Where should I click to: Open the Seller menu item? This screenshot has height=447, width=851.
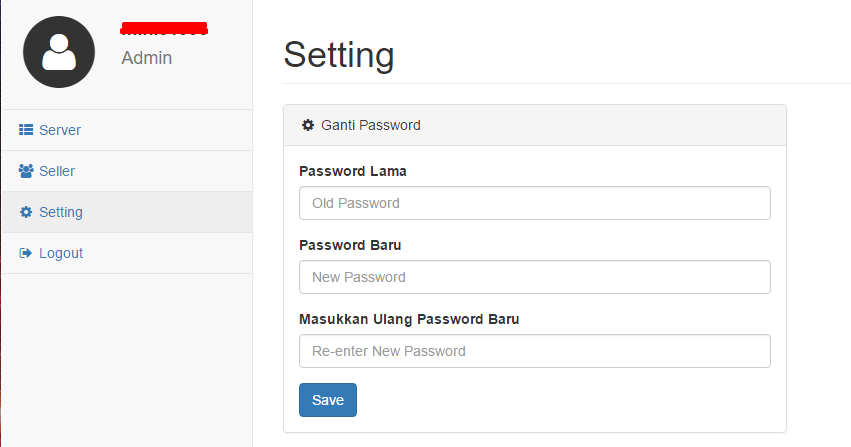[127, 171]
